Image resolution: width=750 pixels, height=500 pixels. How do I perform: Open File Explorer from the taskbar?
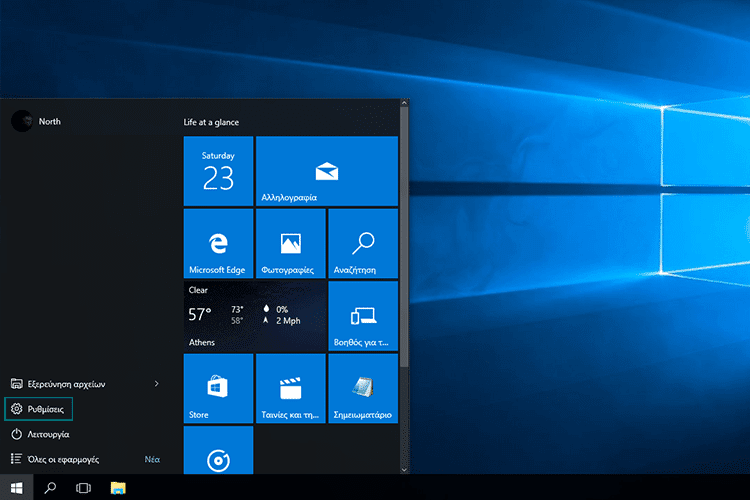[118, 488]
